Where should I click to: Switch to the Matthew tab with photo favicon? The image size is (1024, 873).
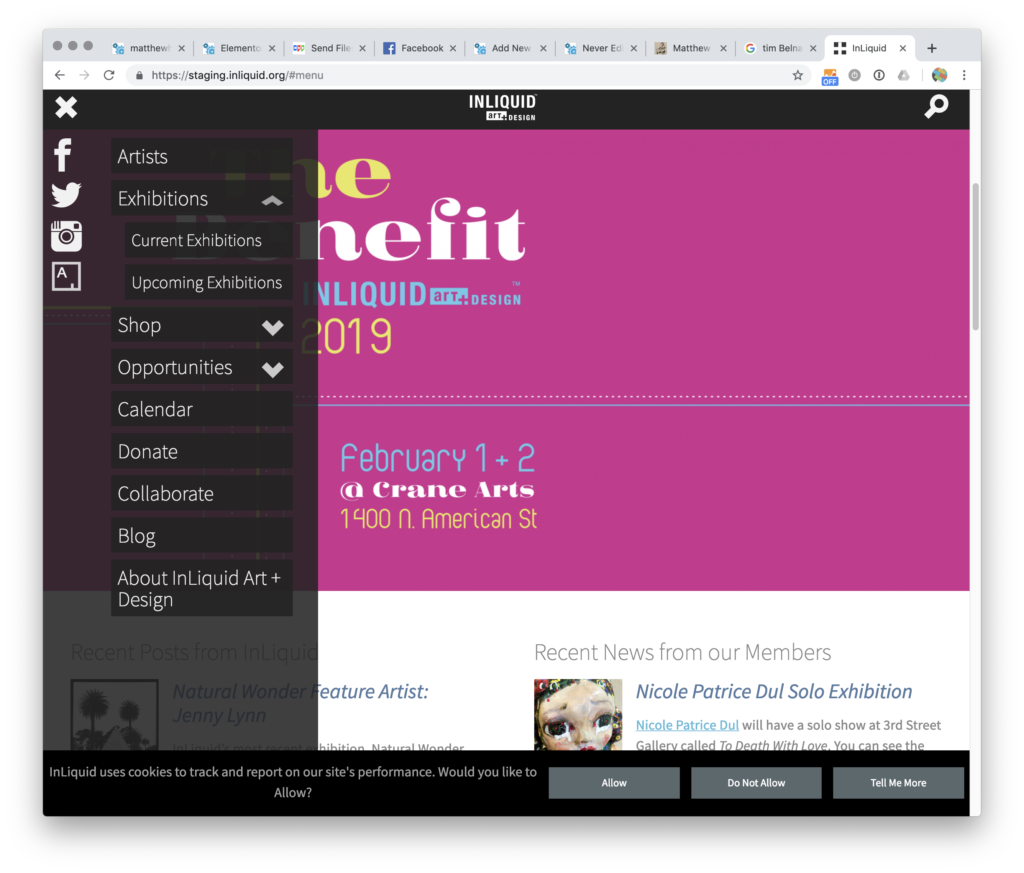click(x=690, y=48)
